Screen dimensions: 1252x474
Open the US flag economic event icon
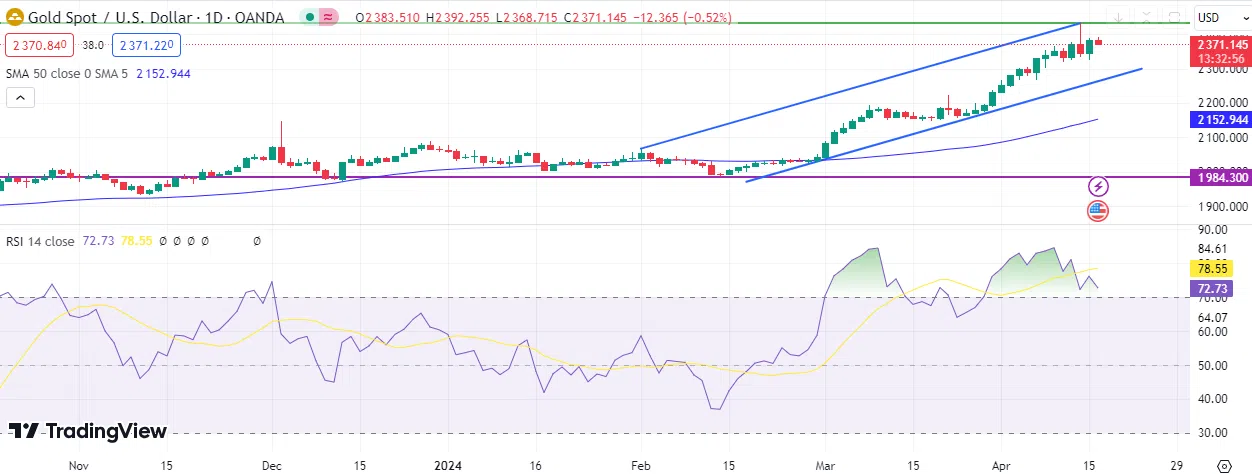click(1098, 211)
